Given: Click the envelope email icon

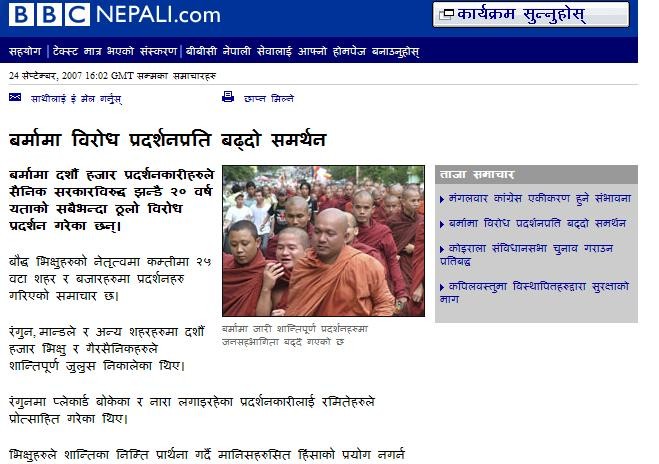Looking at the screenshot, I should (x=15, y=98).
